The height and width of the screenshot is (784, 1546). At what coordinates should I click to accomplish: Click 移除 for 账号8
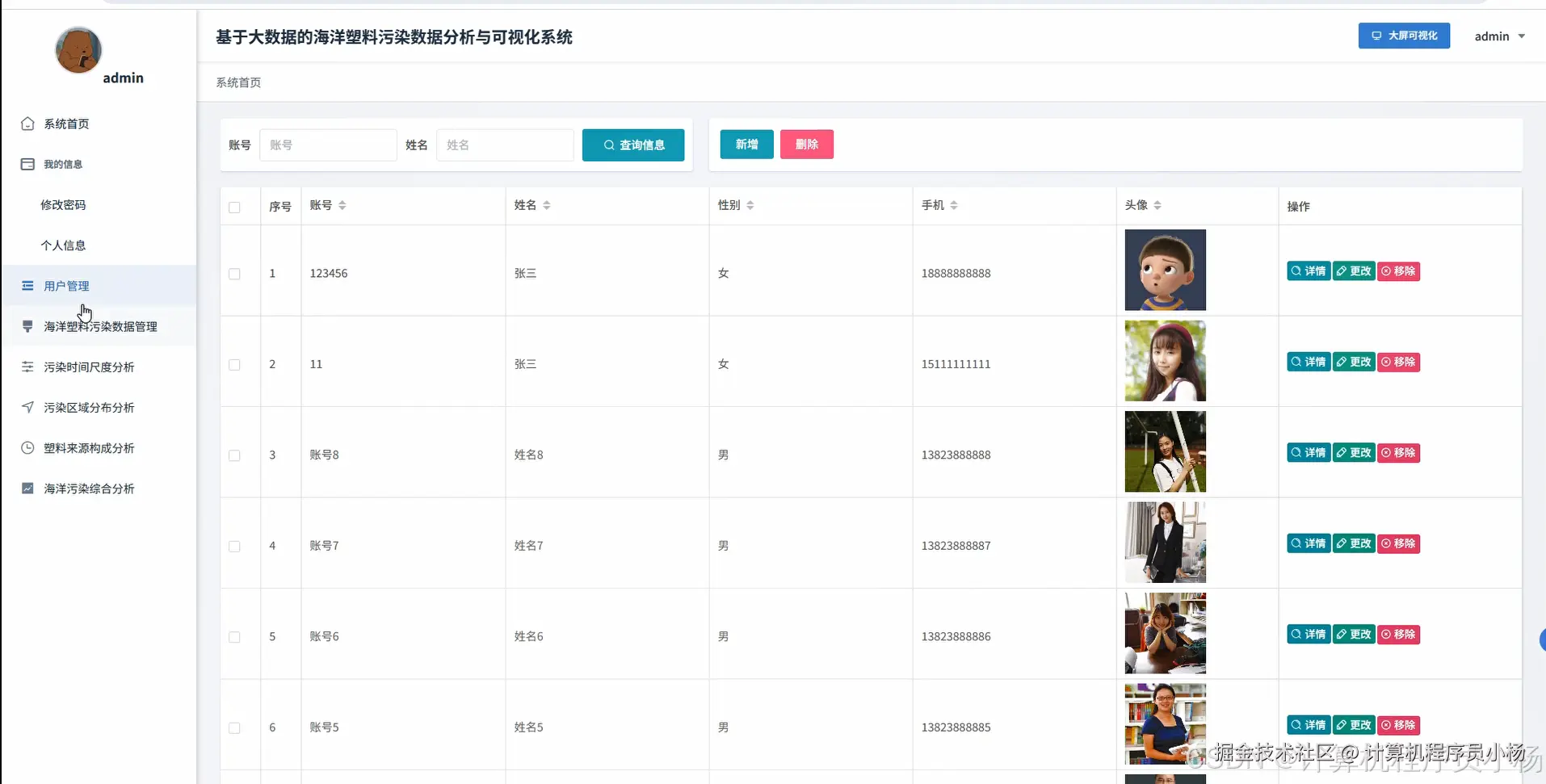tap(1398, 453)
